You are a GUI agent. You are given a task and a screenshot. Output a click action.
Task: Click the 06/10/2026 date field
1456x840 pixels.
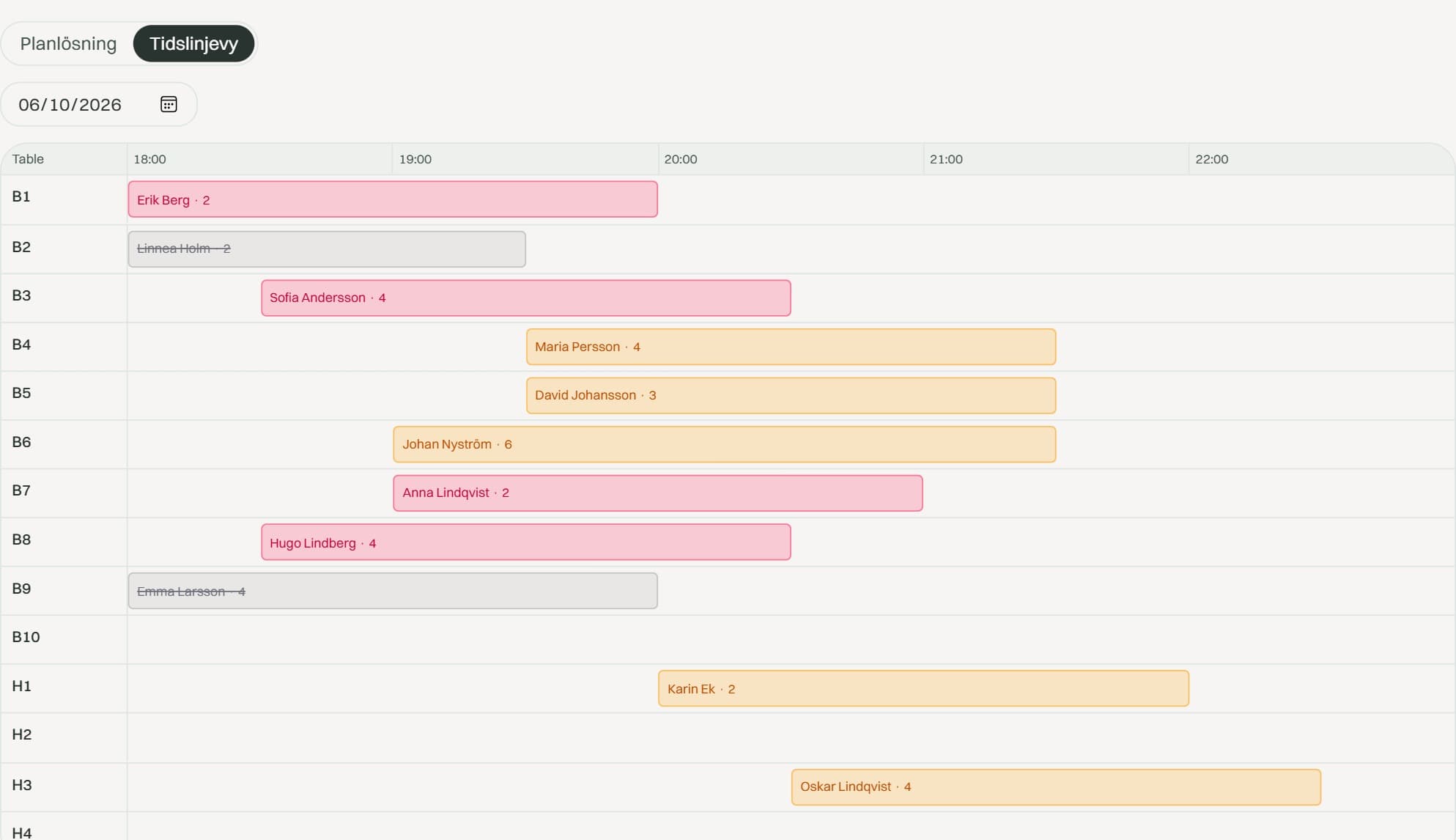[x=99, y=104]
